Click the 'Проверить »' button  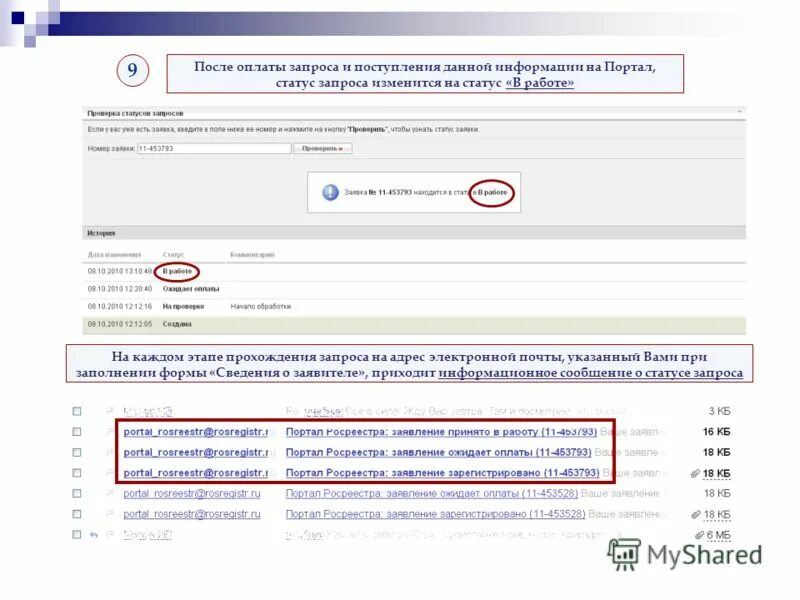(322, 148)
